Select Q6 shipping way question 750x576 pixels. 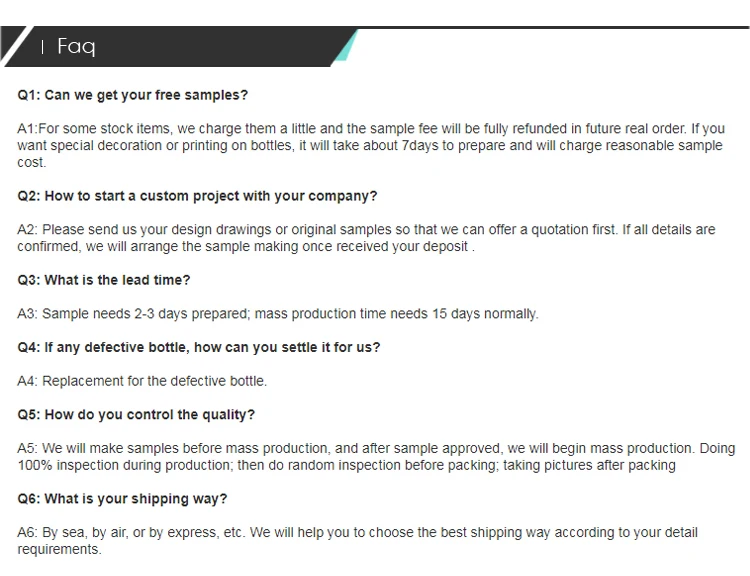[122, 499]
